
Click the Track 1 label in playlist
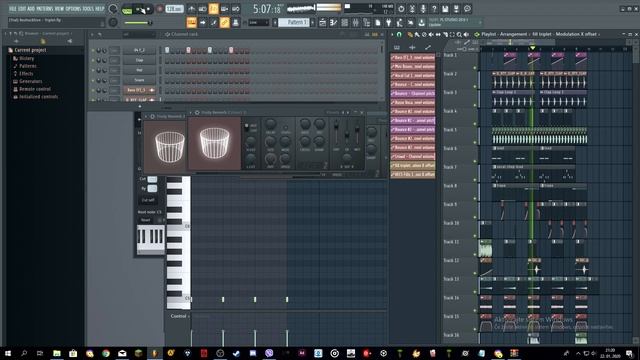click(x=451, y=55)
